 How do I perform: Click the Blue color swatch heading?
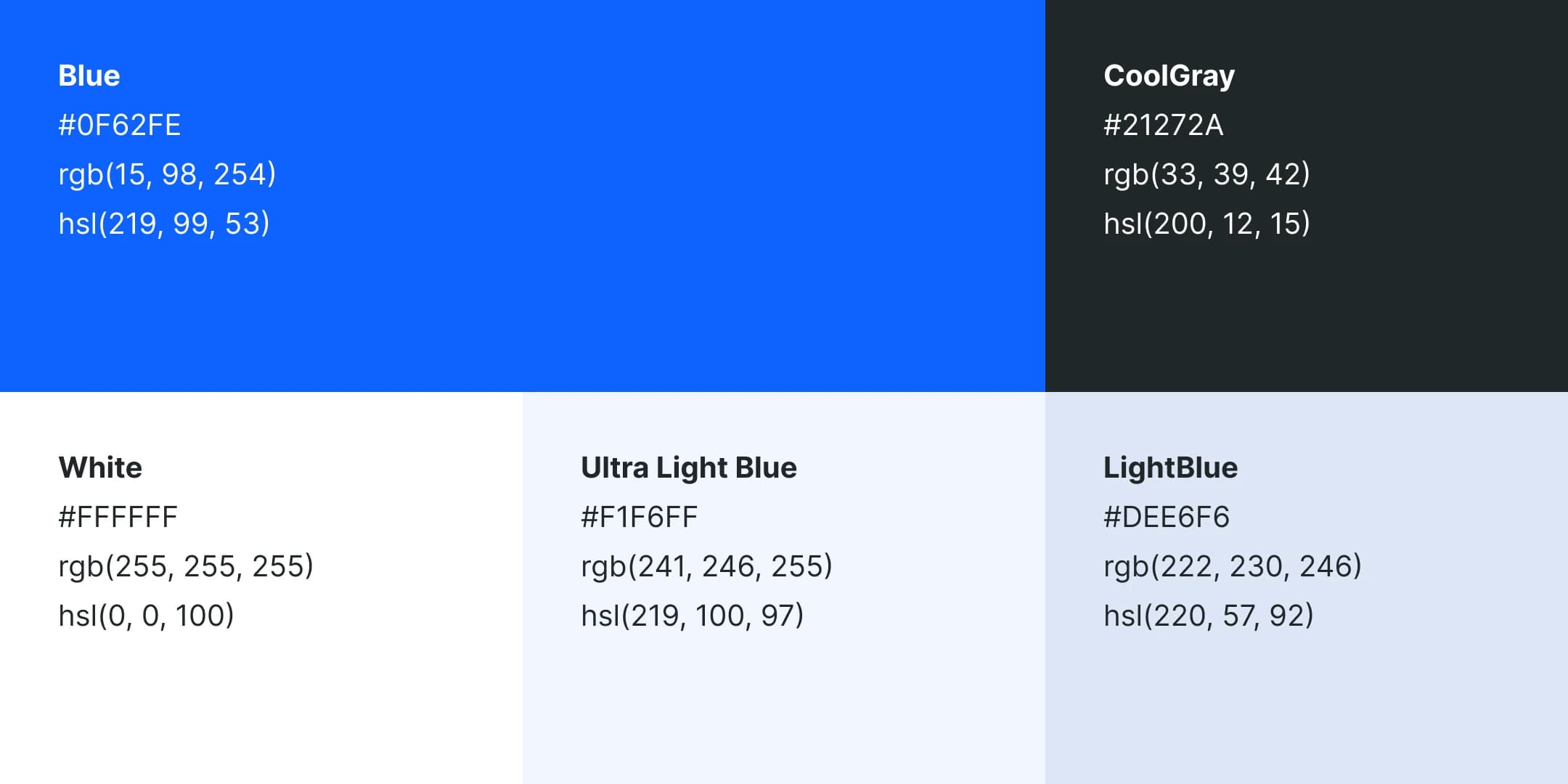click(x=89, y=75)
